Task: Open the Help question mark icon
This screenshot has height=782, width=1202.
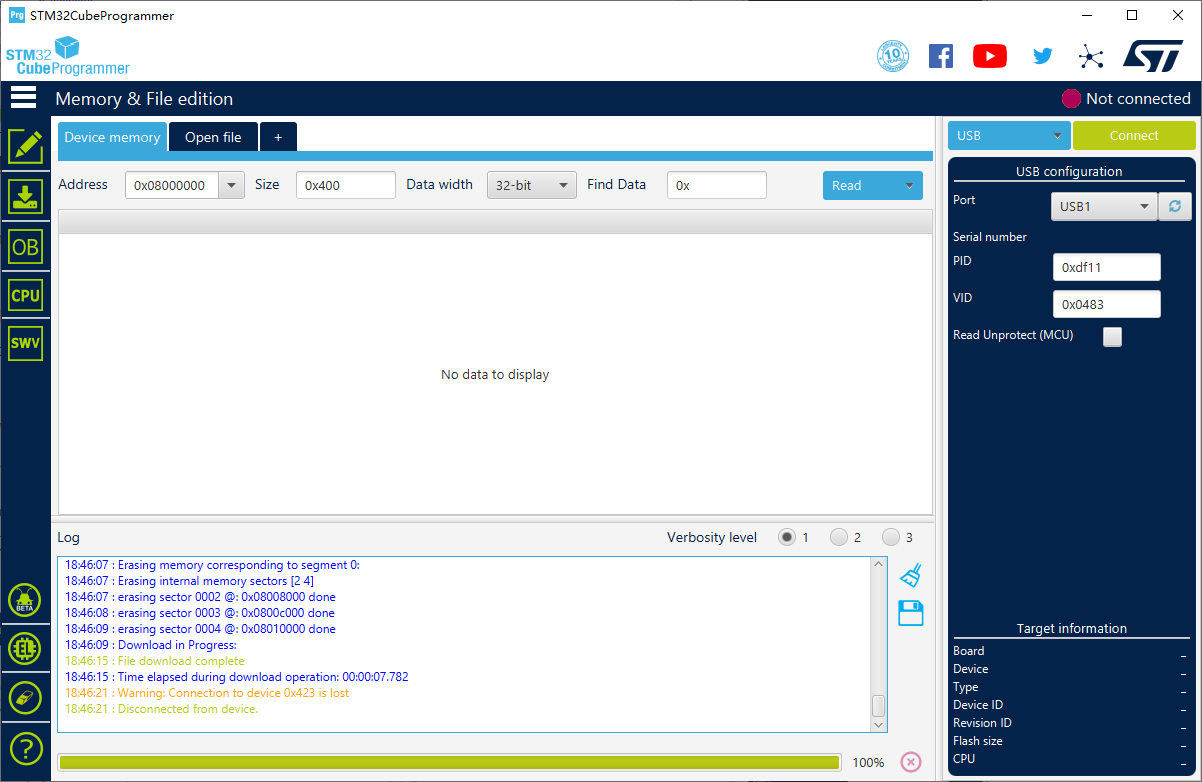Action: [x=25, y=748]
